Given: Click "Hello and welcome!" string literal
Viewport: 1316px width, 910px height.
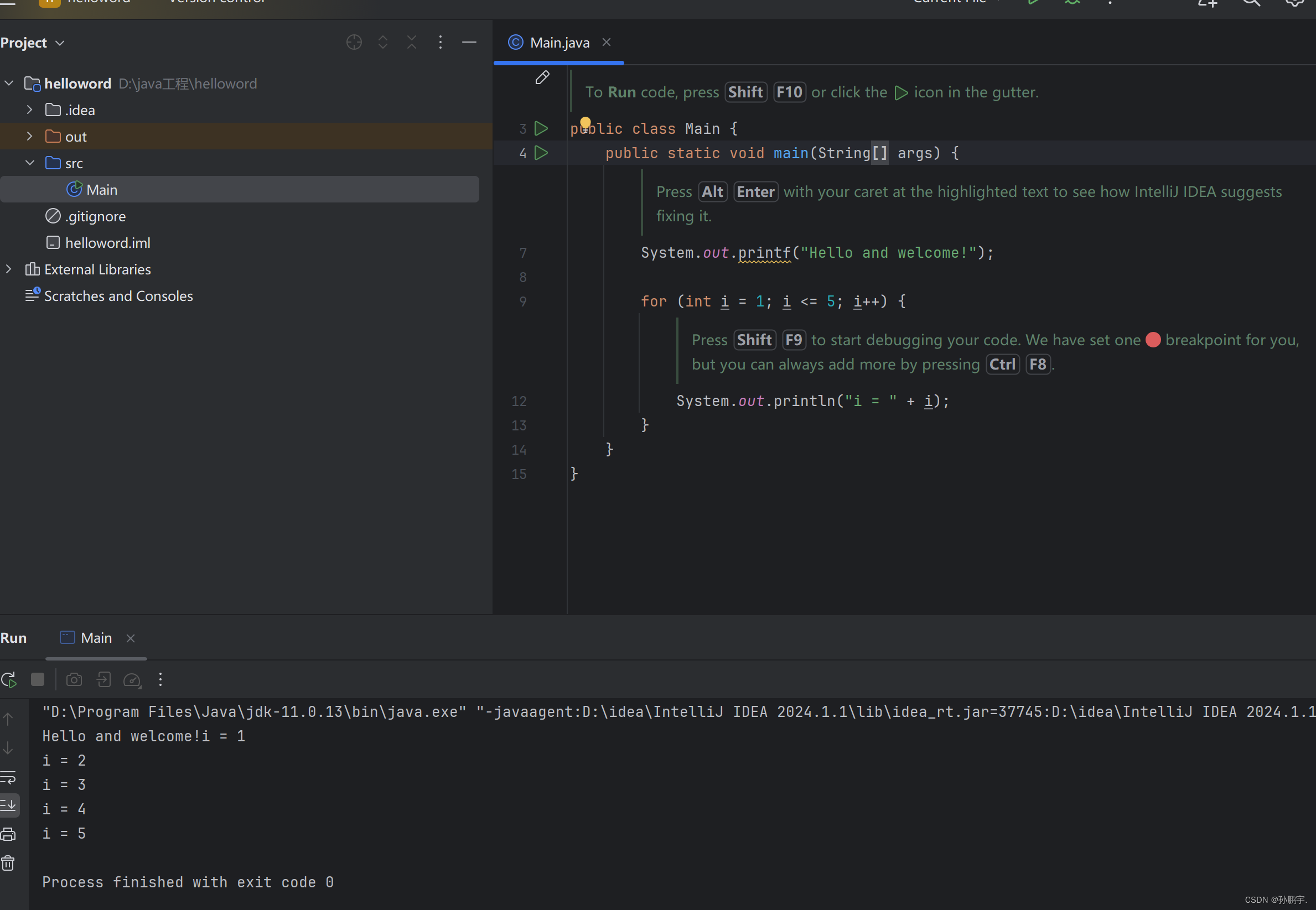Looking at the screenshot, I should [889, 253].
